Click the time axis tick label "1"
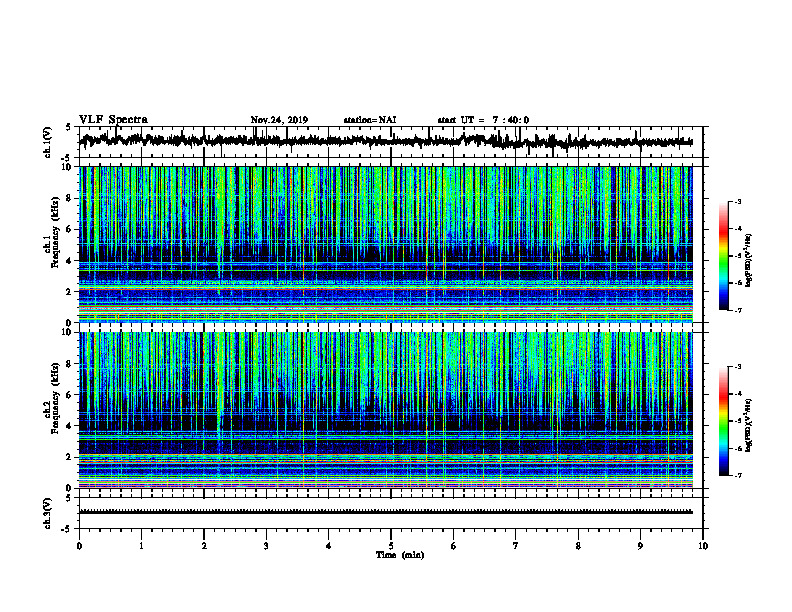 [x=141, y=546]
